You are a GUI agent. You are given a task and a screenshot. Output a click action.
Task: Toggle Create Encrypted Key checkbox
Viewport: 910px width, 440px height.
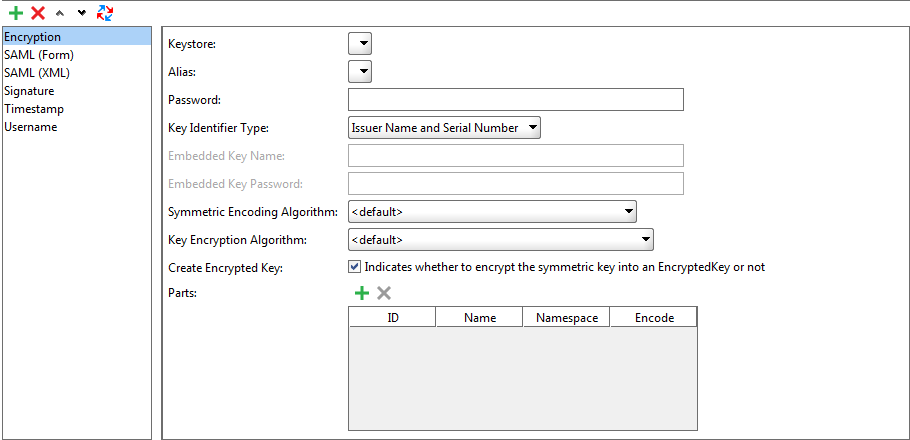[x=354, y=267]
